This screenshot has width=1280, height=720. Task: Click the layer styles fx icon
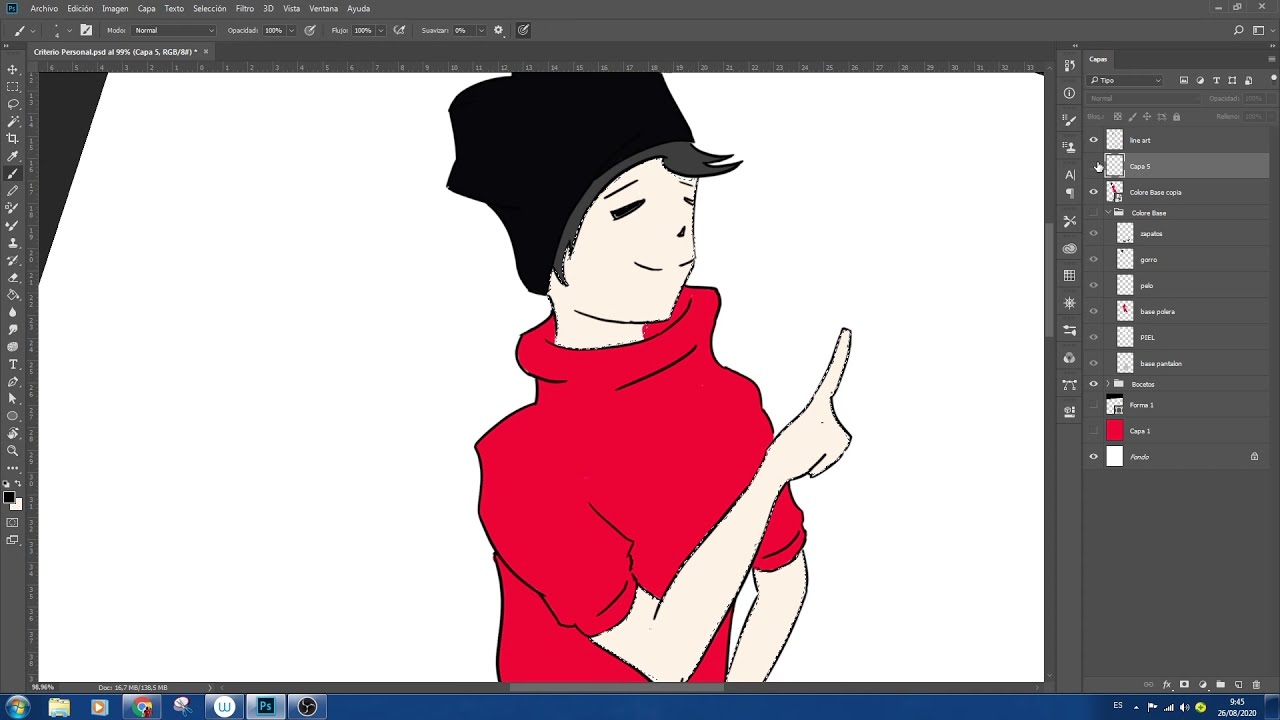[1167, 685]
